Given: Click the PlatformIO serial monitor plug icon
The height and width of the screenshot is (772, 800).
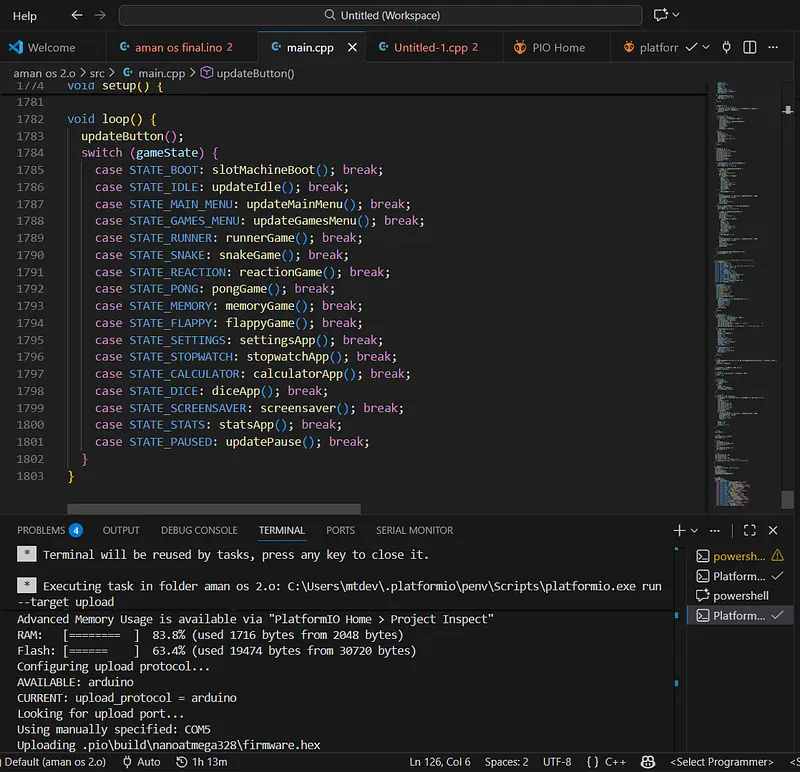Looking at the screenshot, I should 727,47.
